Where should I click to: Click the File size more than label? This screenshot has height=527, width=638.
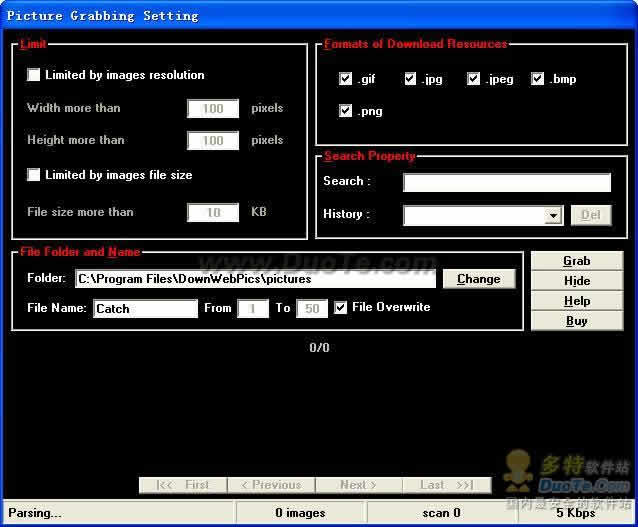(x=80, y=212)
